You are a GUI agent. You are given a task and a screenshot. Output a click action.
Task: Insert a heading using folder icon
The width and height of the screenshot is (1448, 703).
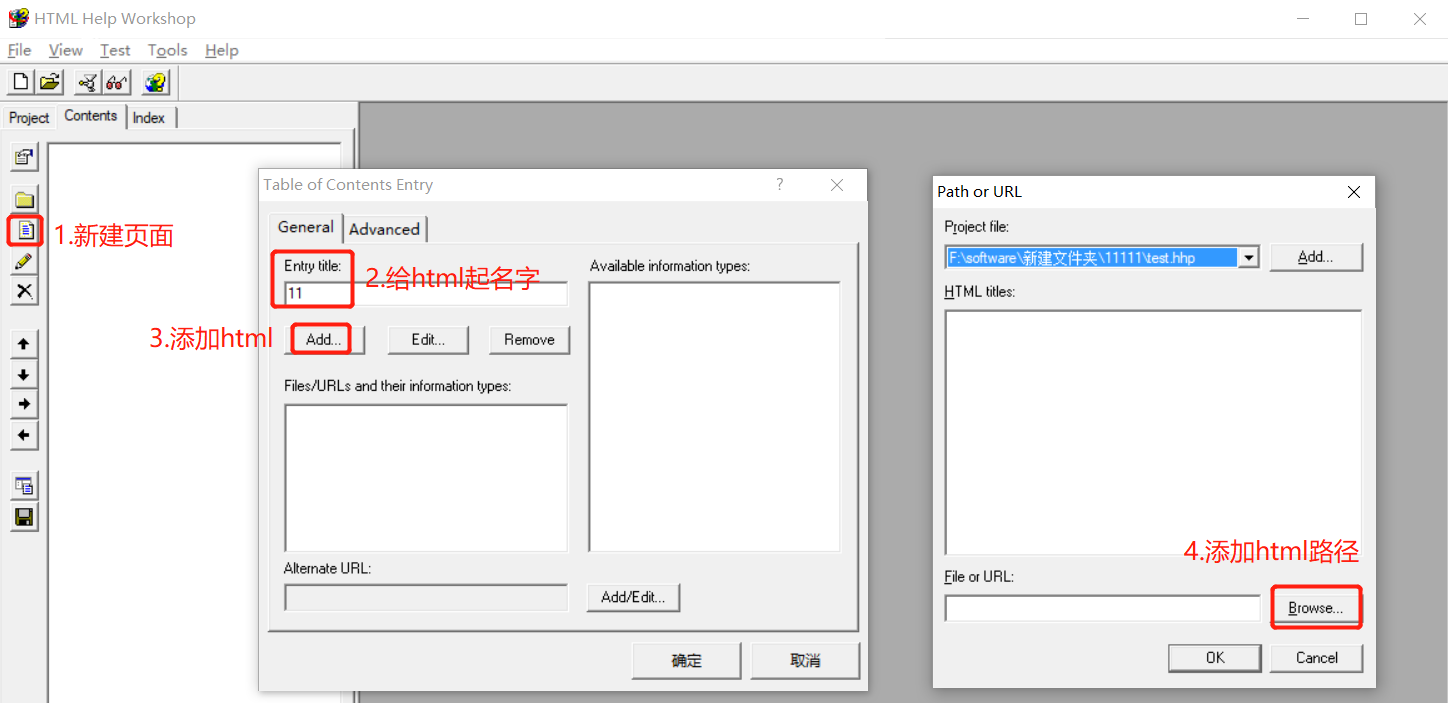(x=24, y=198)
